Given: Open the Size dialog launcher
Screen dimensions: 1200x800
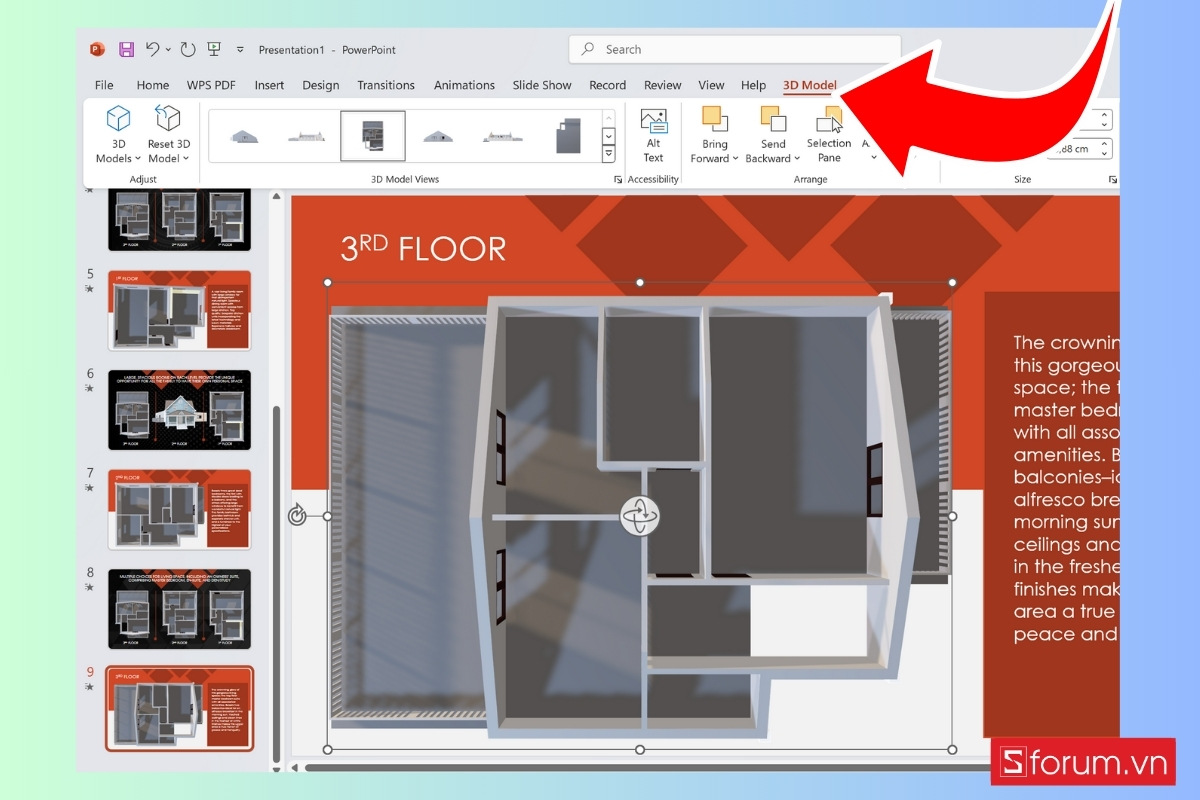Looking at the screenshot, I should 1112,180.
